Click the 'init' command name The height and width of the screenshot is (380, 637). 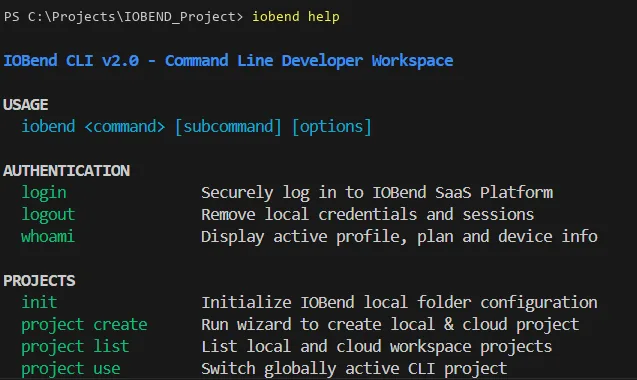point(39,302)
